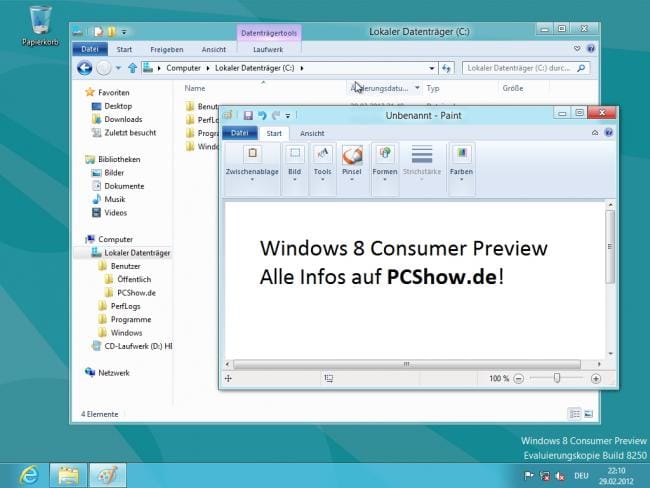
Task: Sort by the Name column header
Action: pos(195,88)
